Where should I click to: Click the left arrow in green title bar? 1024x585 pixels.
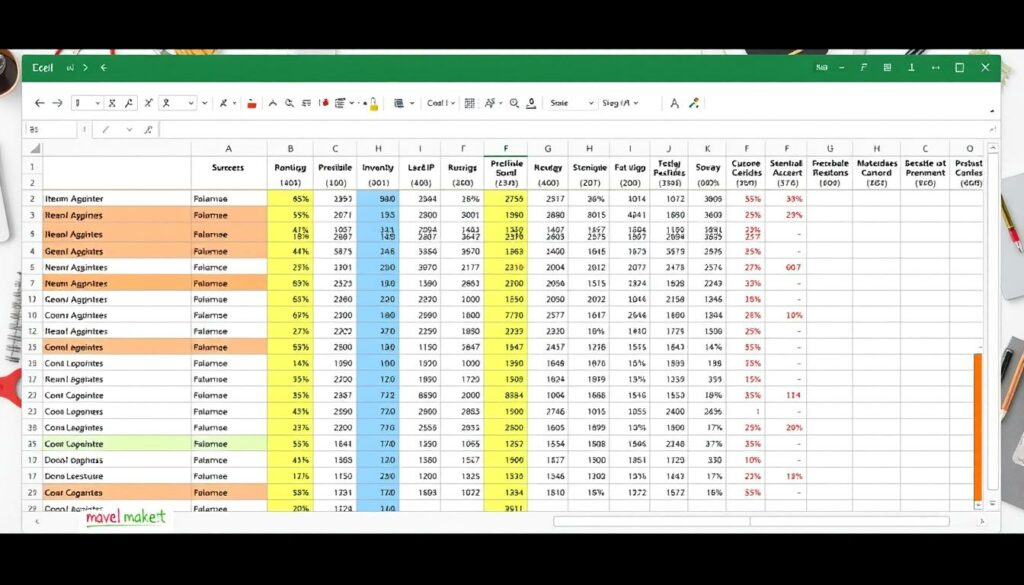click(x=103, y=67)
